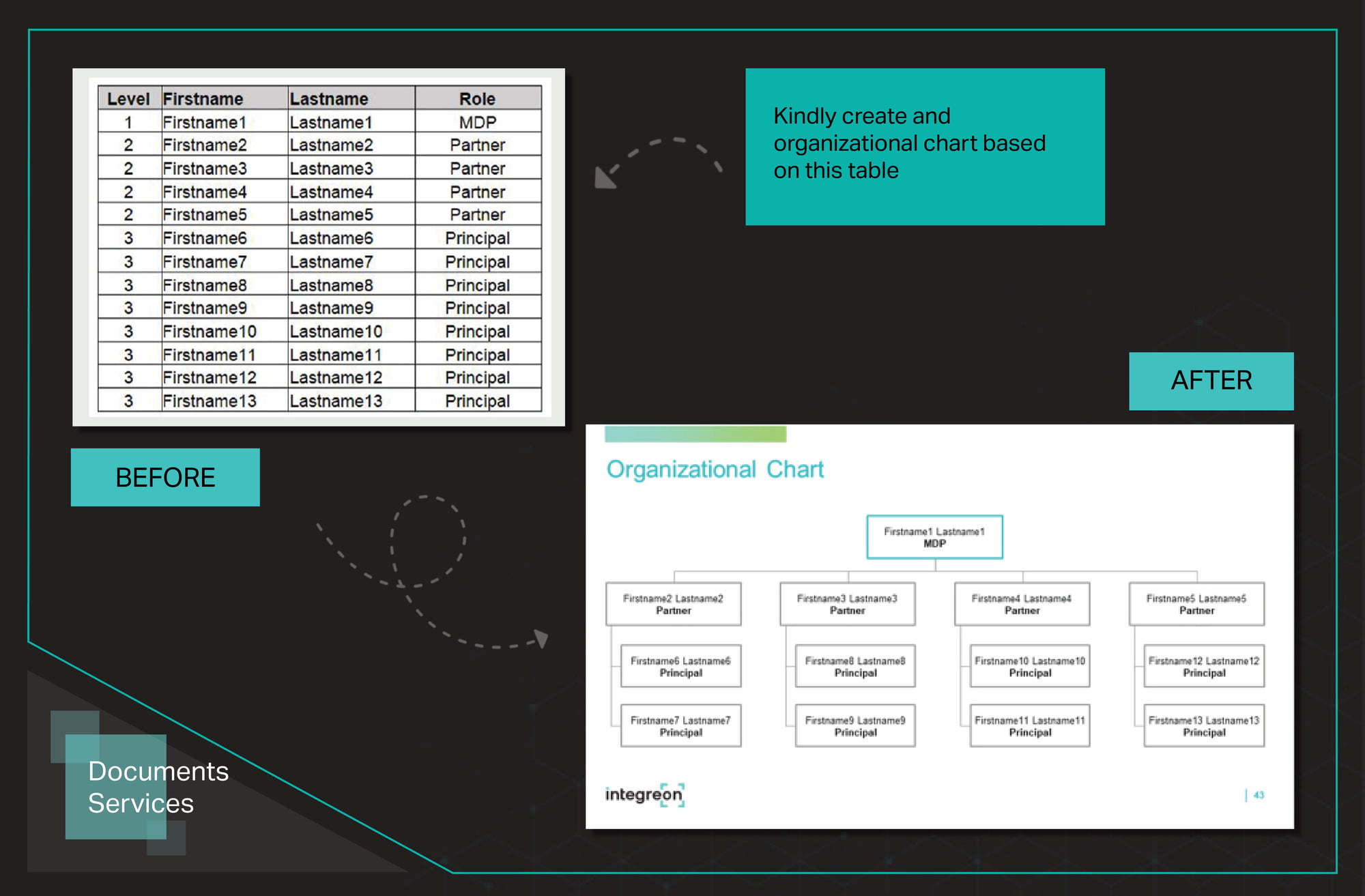Click the slide page number 43
Viewport: 1365px width, 896px height.
tap(1259, 795)
